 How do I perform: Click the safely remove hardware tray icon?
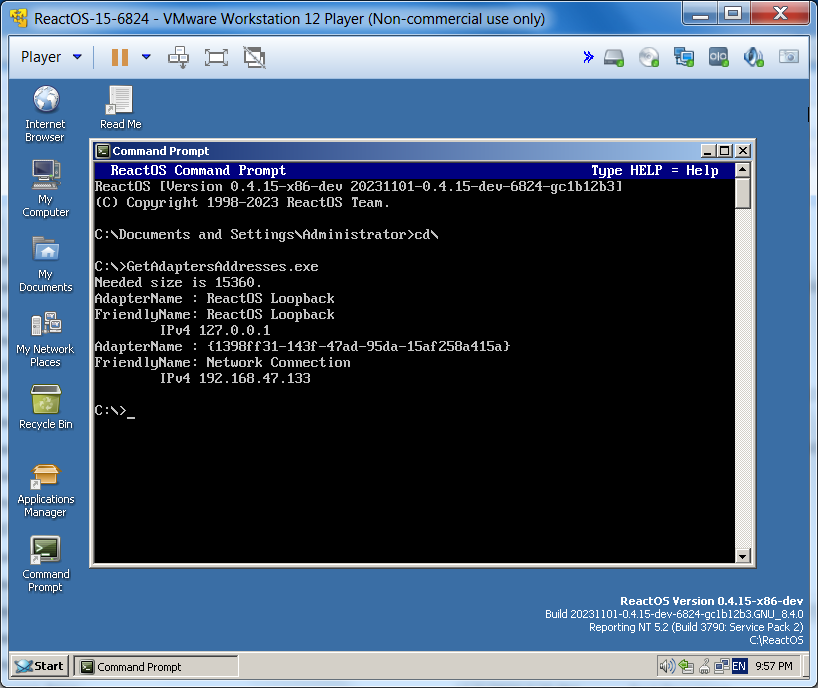[x=704, y=666]
